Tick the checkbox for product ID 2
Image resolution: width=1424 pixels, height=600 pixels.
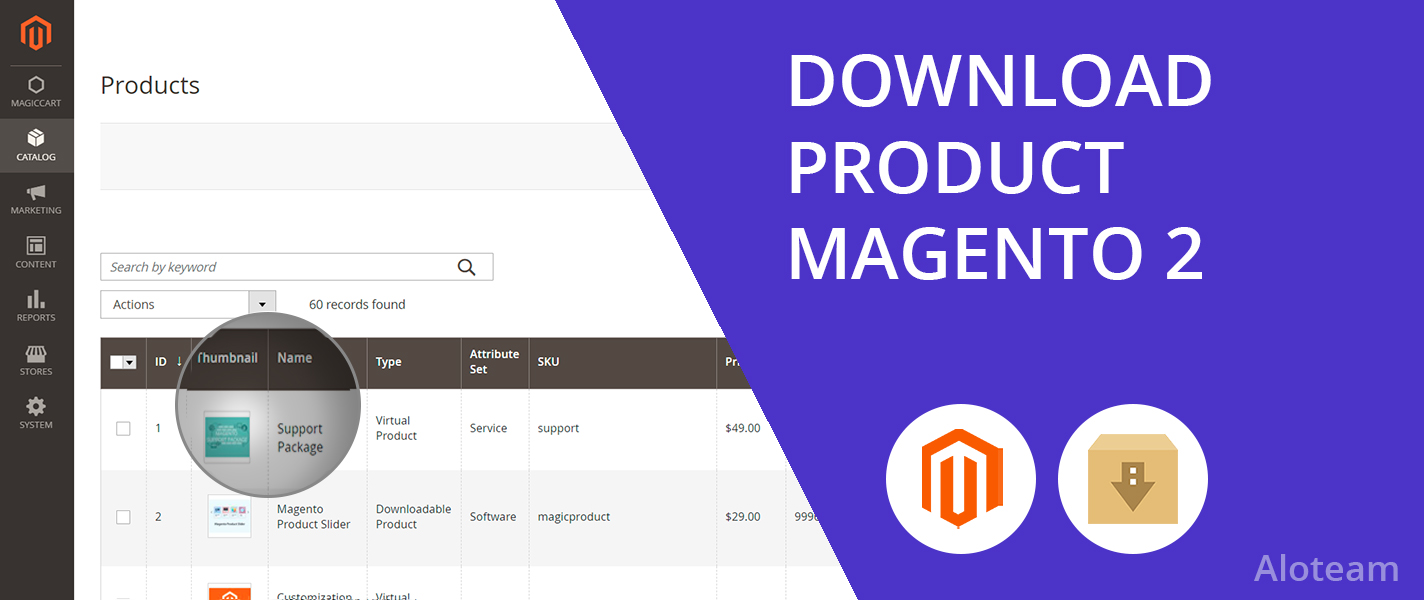123,517
